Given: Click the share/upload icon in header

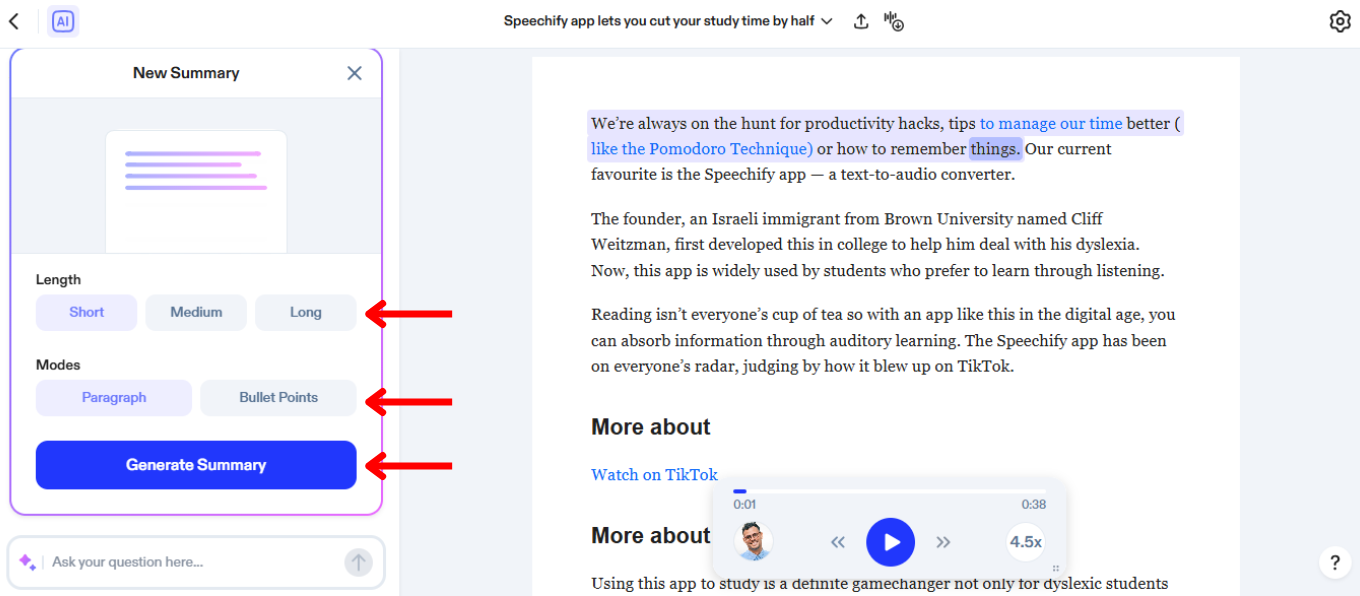Looking at the screenshot, I should click(x=861, y=21).
